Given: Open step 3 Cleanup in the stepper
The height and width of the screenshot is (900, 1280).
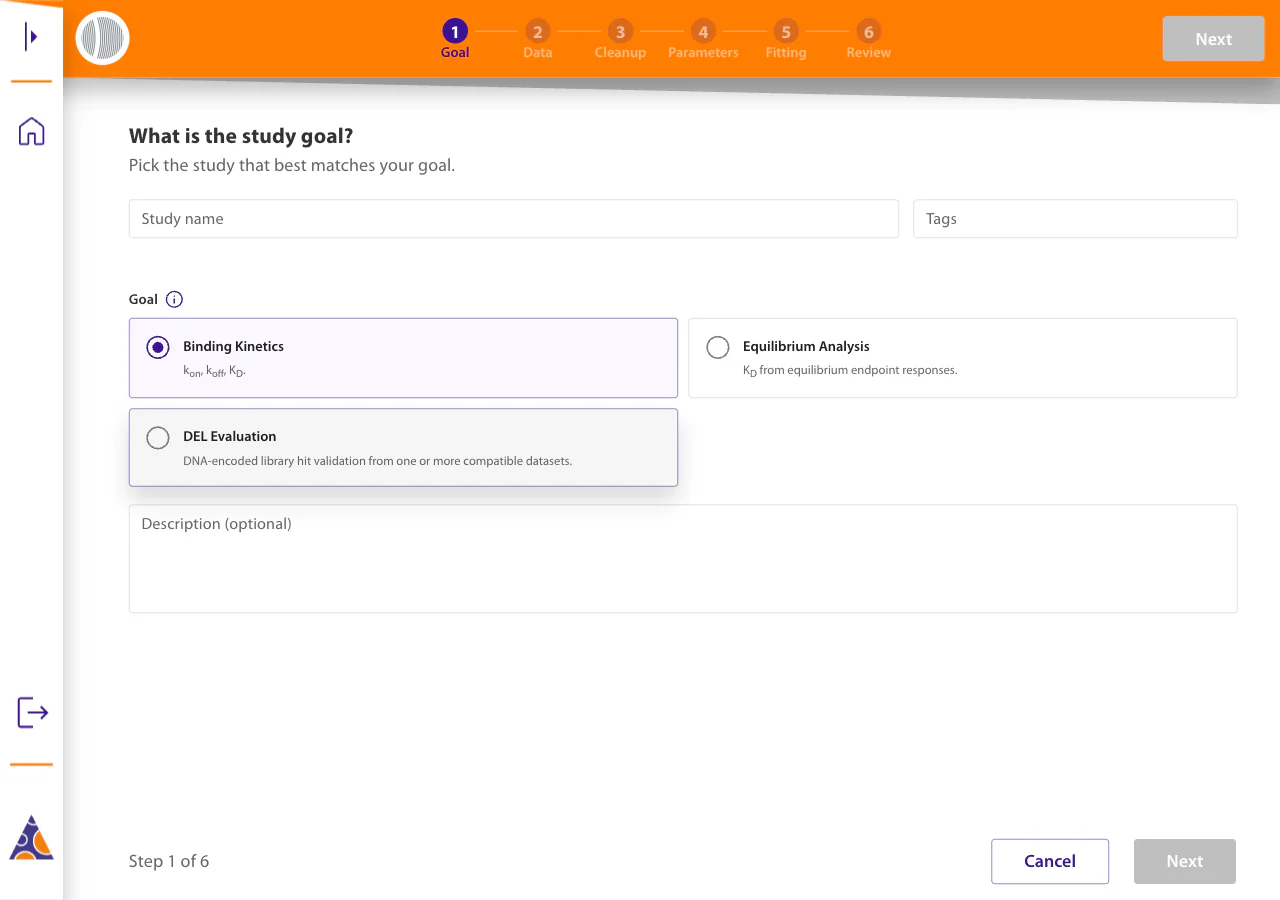Looking at the screenshot, I should (x=620, y=39).
